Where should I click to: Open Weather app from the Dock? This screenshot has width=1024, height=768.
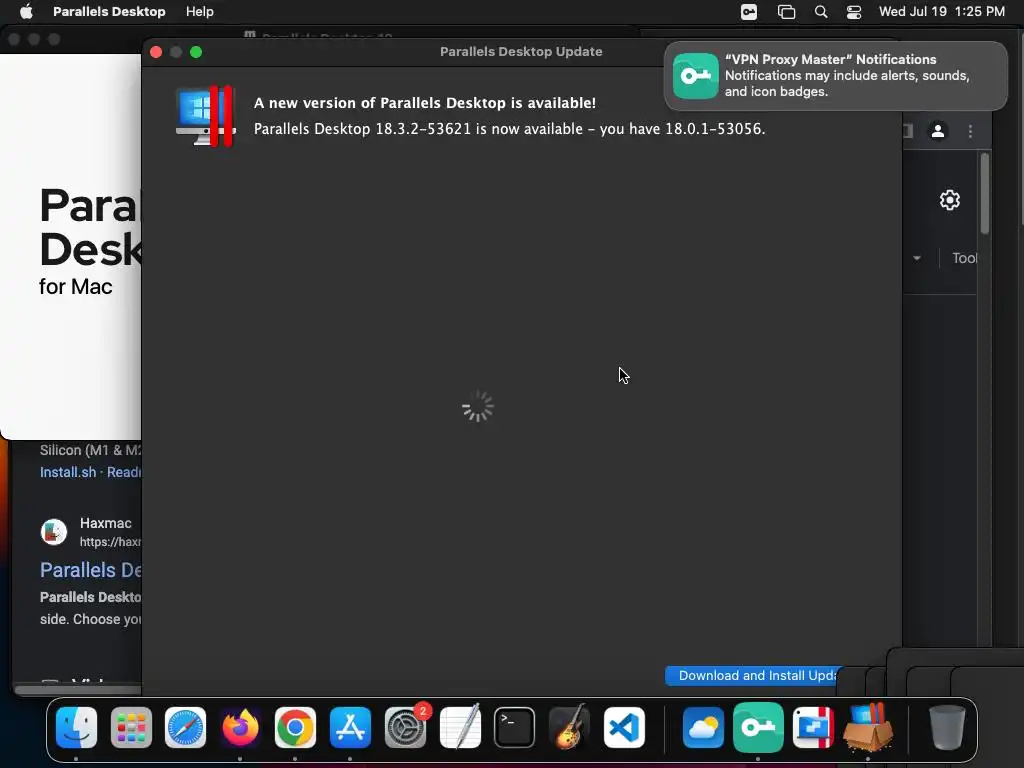point(703,728)
